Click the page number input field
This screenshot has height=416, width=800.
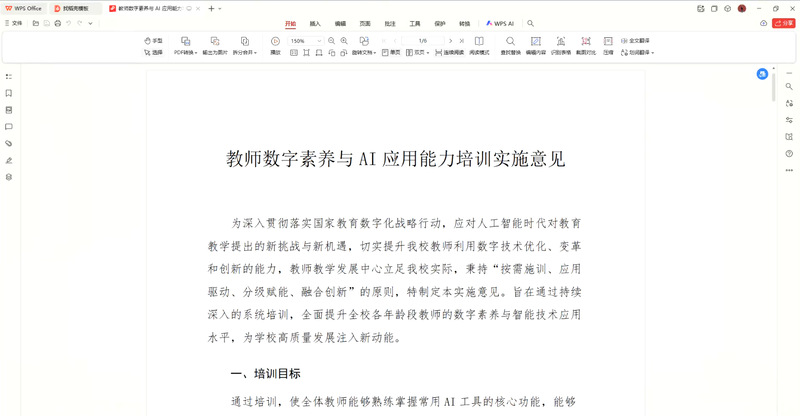(422, 41)
